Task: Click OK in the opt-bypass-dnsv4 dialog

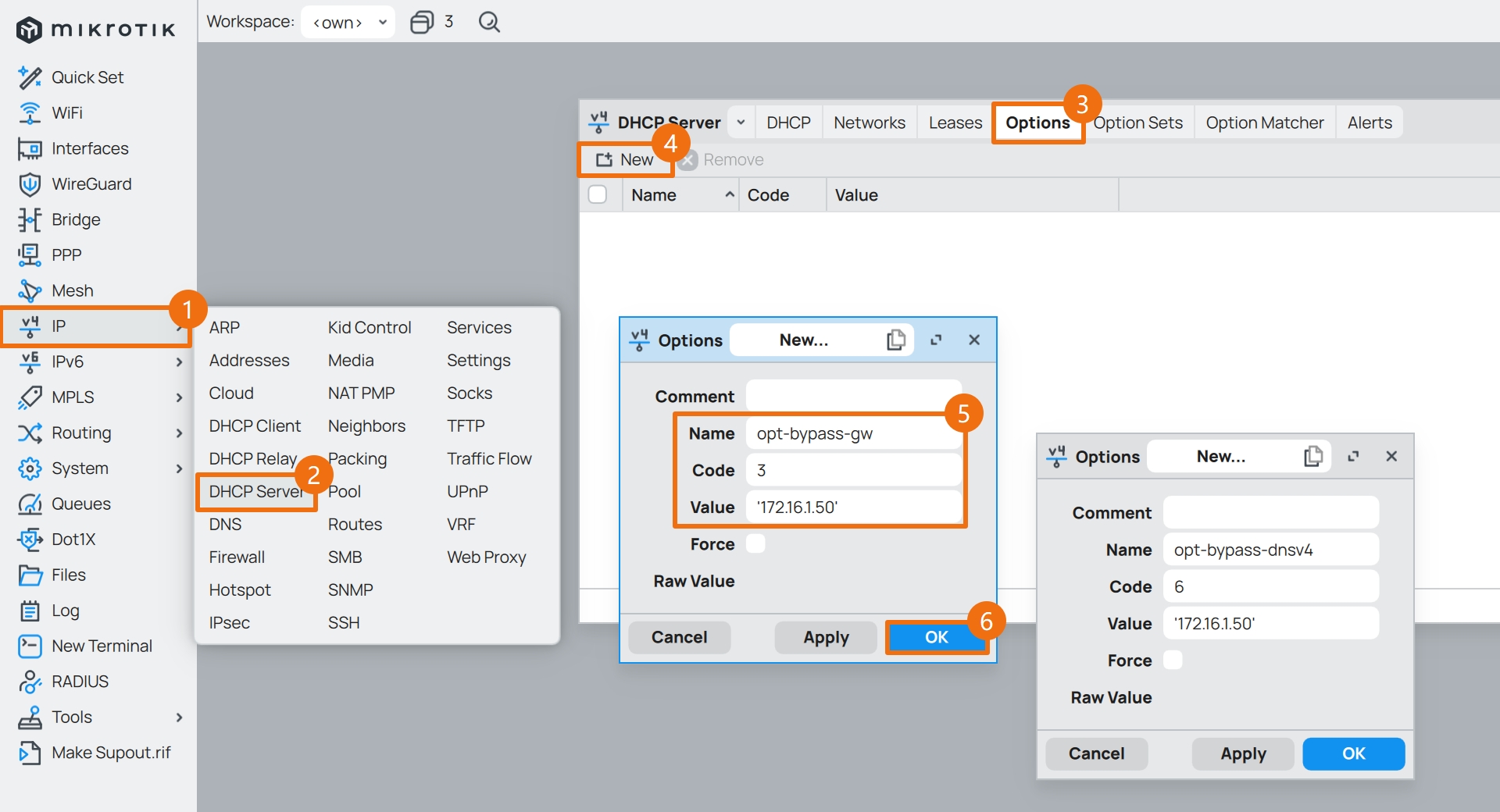Action: coord(1353,753)
